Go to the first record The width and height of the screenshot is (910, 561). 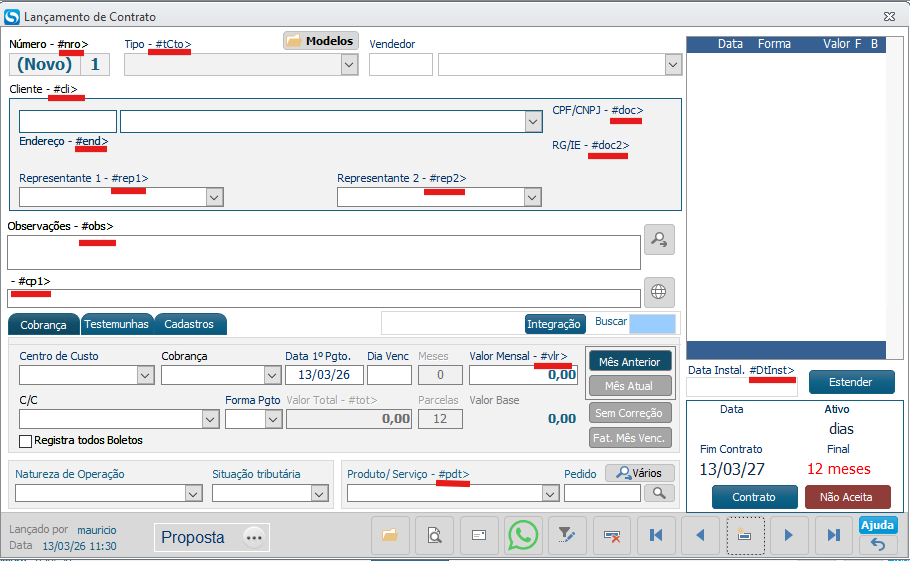coord(656,535)
